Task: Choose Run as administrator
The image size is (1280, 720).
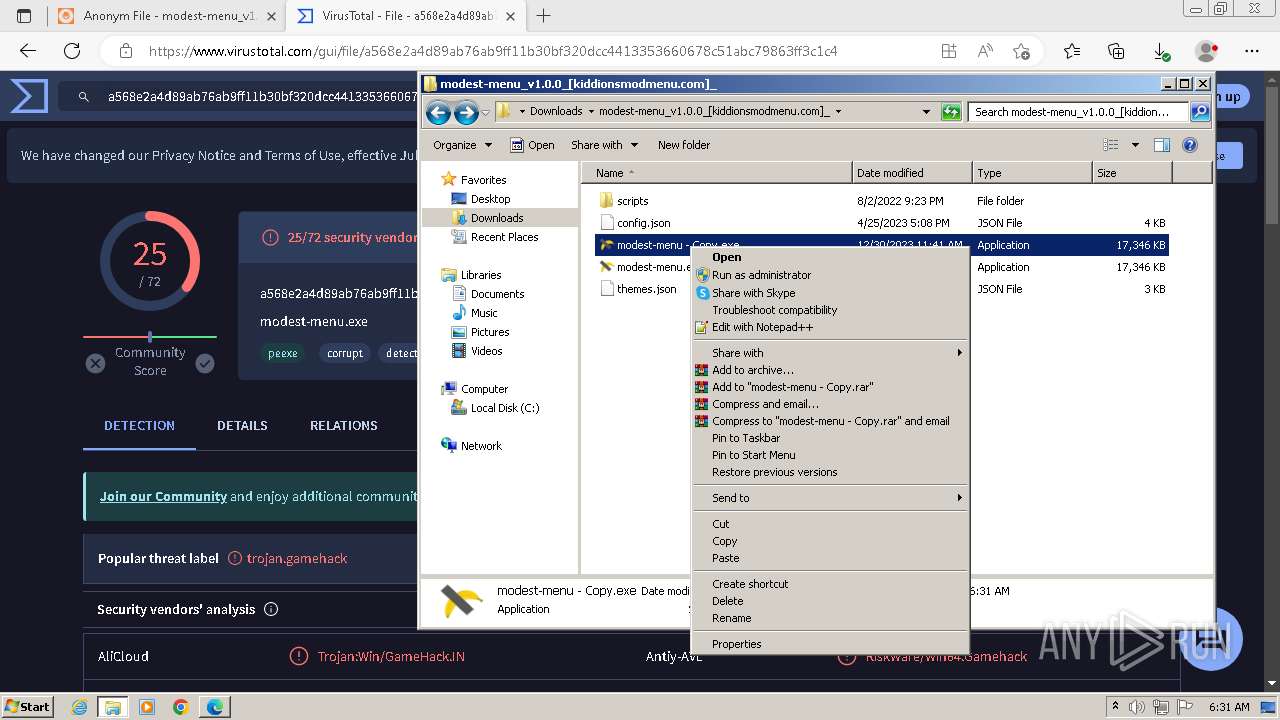Action: coord(830,275)
